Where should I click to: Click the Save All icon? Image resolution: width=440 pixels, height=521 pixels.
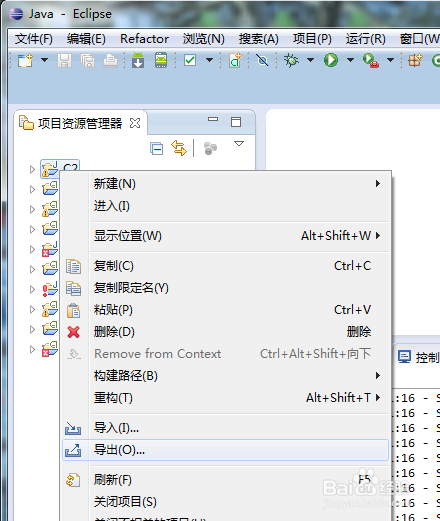[x=87, y=61]
